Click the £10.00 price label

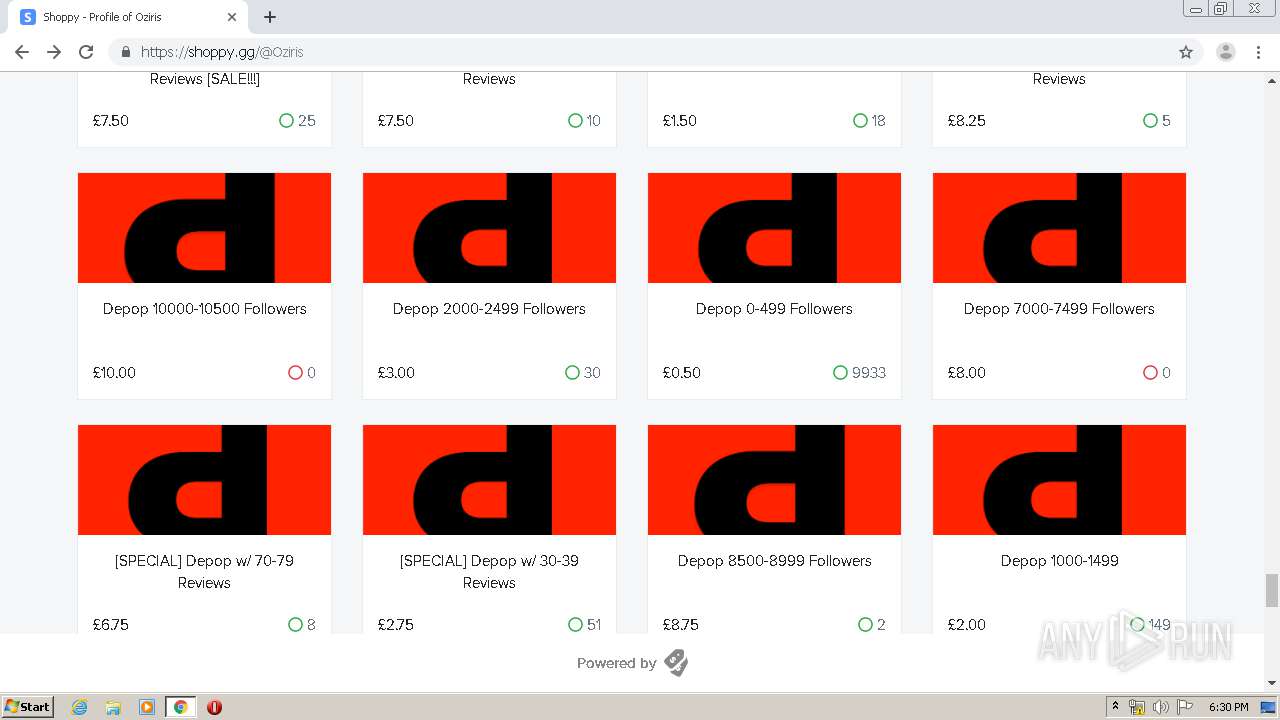pyautogui.click(x=114, y=373)
